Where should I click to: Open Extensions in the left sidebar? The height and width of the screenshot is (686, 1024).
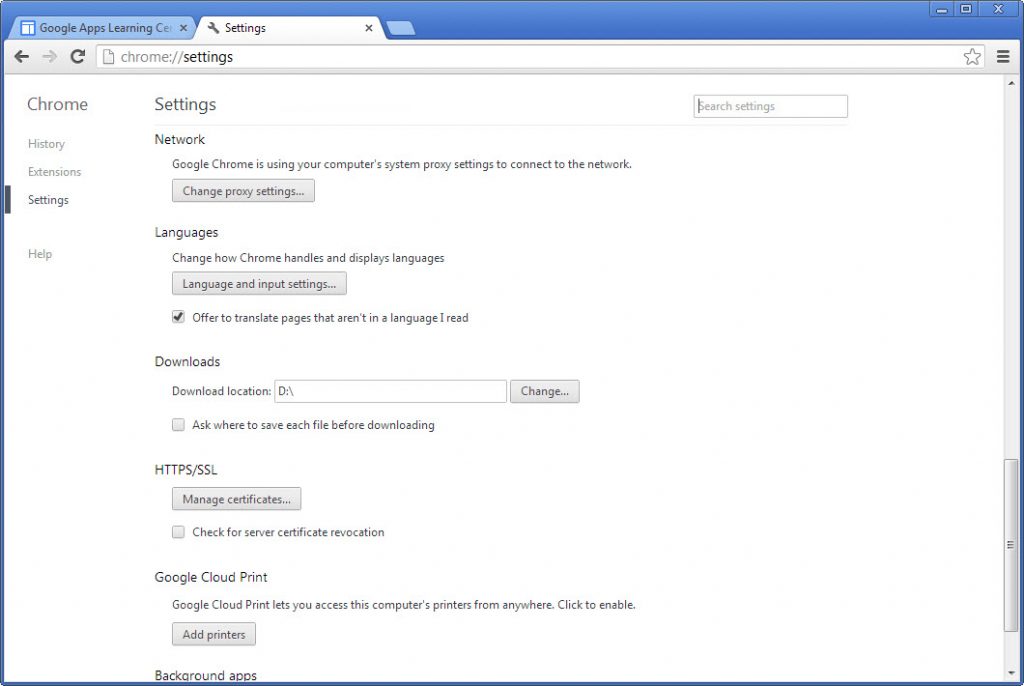click(x=55, y=172)
